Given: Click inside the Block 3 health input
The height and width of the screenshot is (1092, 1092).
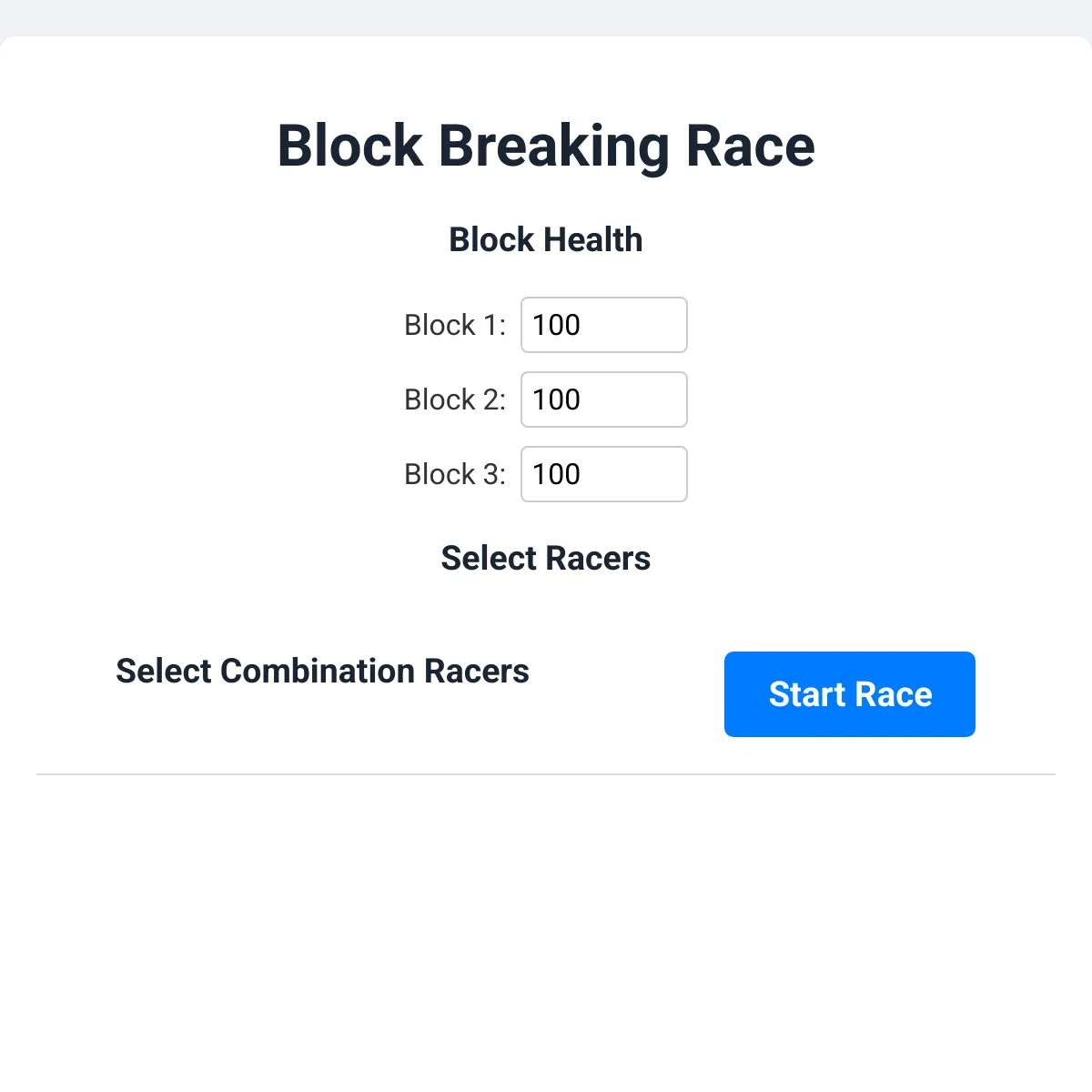Looking at the screenshot, I should pos(603,474).
